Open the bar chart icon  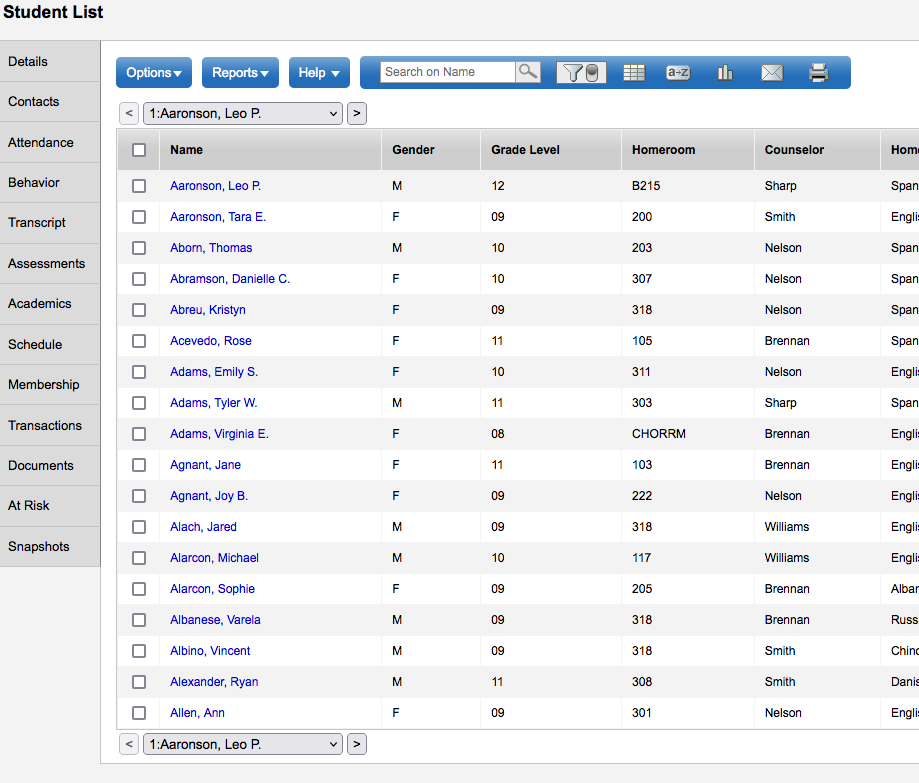725,72
